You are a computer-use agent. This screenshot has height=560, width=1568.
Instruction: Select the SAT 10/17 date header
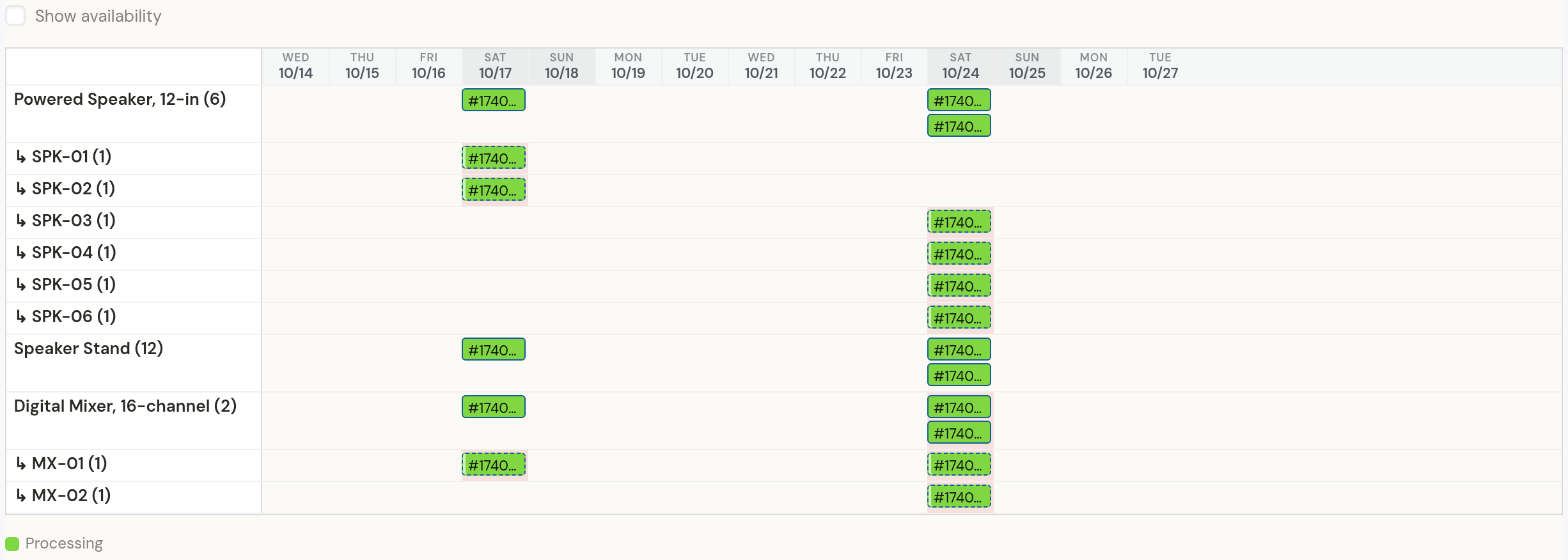[x=495, y=66]
